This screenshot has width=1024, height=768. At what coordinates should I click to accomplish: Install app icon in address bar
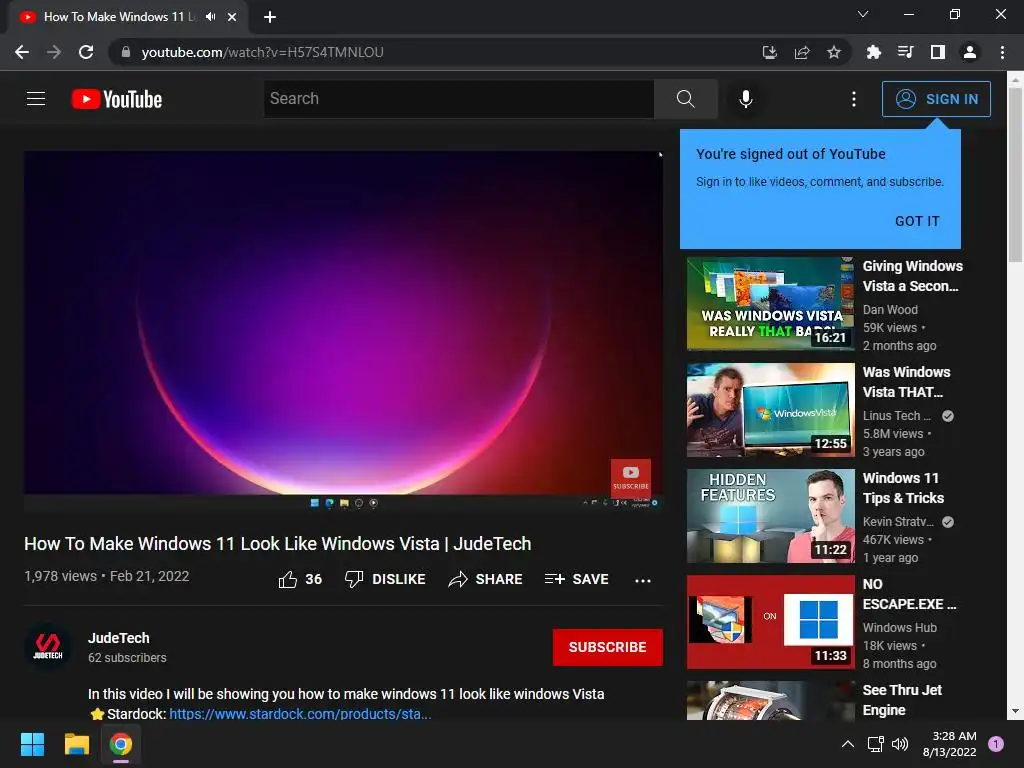pos(770,52)
